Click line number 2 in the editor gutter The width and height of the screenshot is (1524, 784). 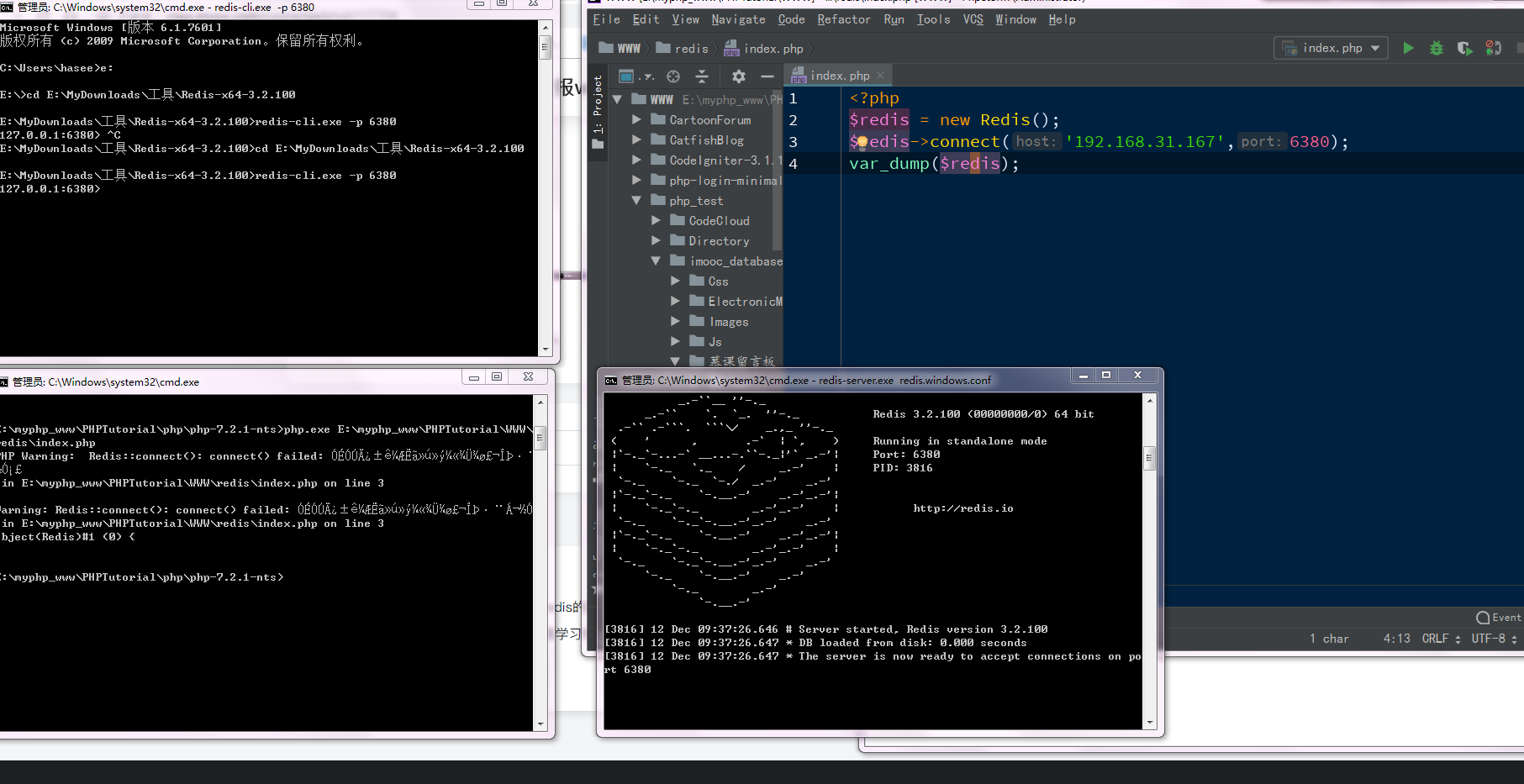tap(793, 120)
